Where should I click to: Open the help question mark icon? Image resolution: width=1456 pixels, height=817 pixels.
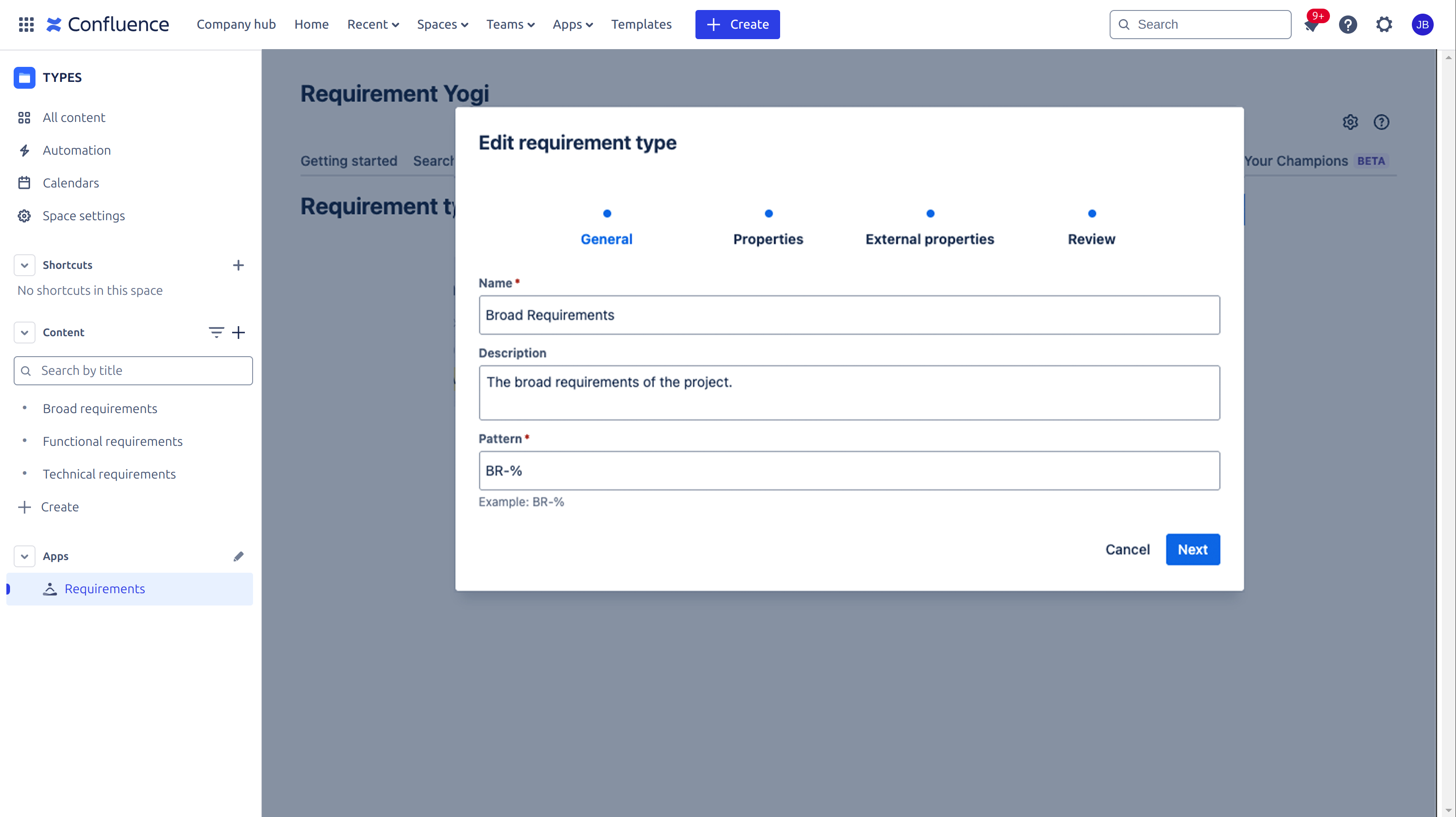tap(1348, 24)
